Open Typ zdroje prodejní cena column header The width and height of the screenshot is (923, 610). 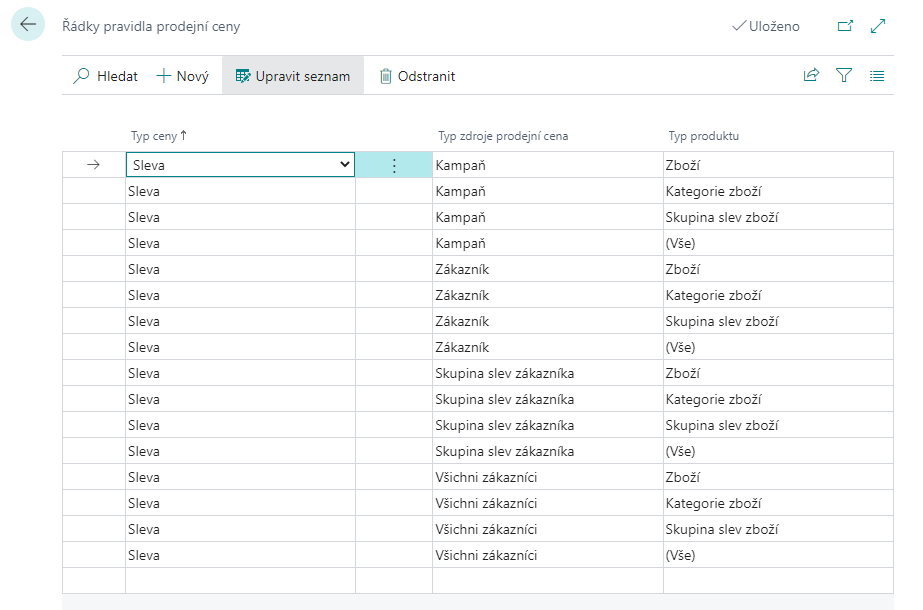tap(503, 136)
